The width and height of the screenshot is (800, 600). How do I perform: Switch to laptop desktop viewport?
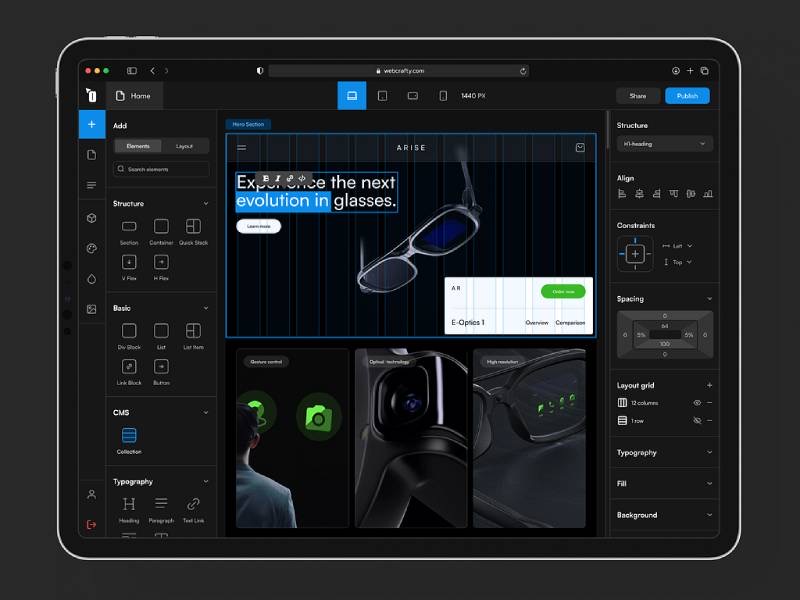(352, 95)
